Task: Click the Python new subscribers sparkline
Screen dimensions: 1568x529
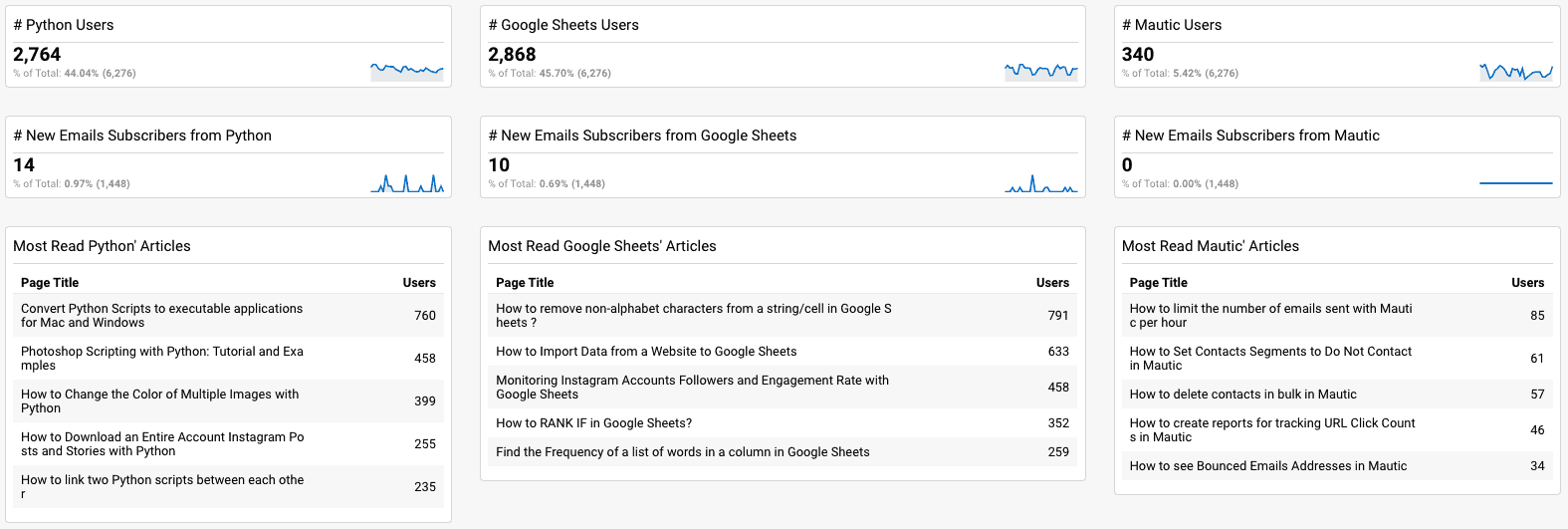Action: (x=407, y=182)
